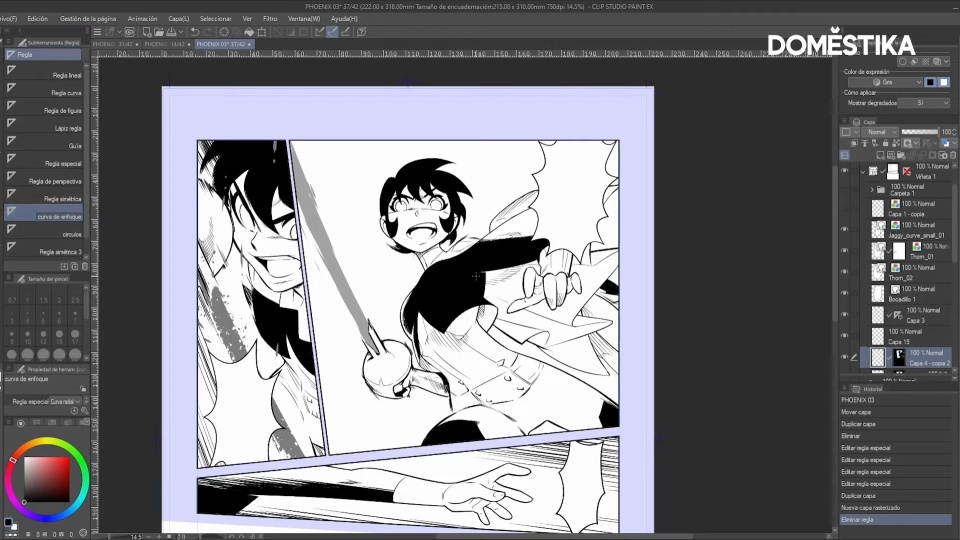Toggle visibility of Viñeta 1 layer
The image size is (960, 540).
click(x=844, y=171)
